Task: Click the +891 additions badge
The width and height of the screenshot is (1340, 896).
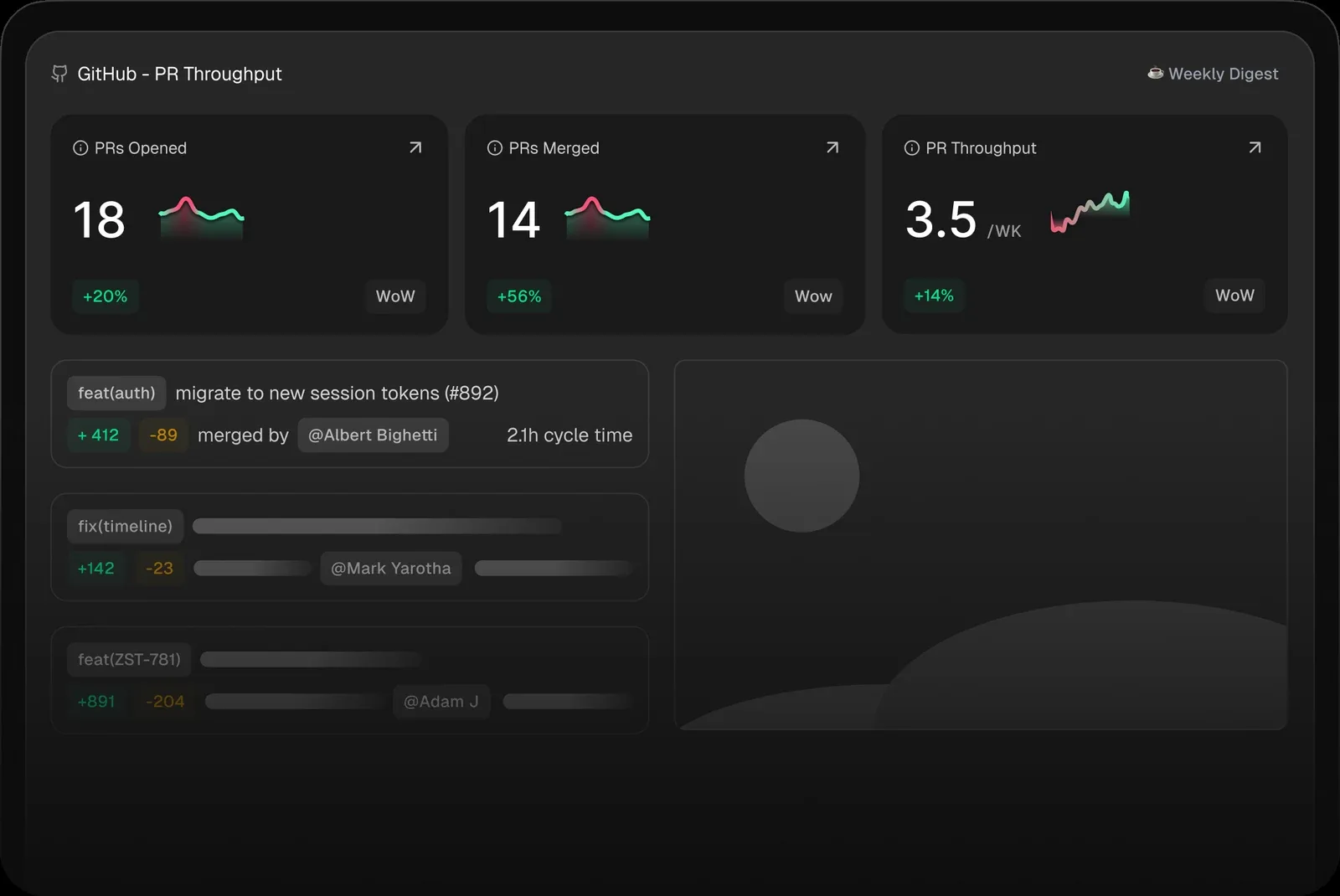Action: tap(96, 701)
